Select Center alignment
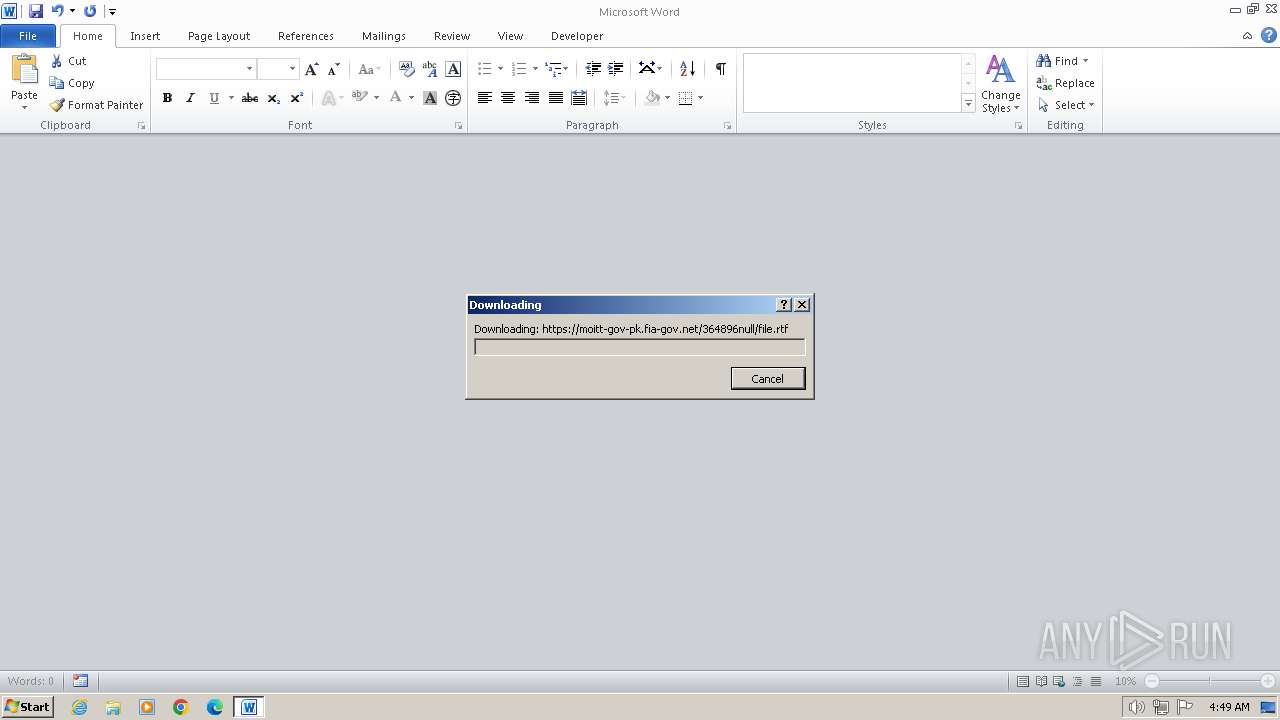 508,98
